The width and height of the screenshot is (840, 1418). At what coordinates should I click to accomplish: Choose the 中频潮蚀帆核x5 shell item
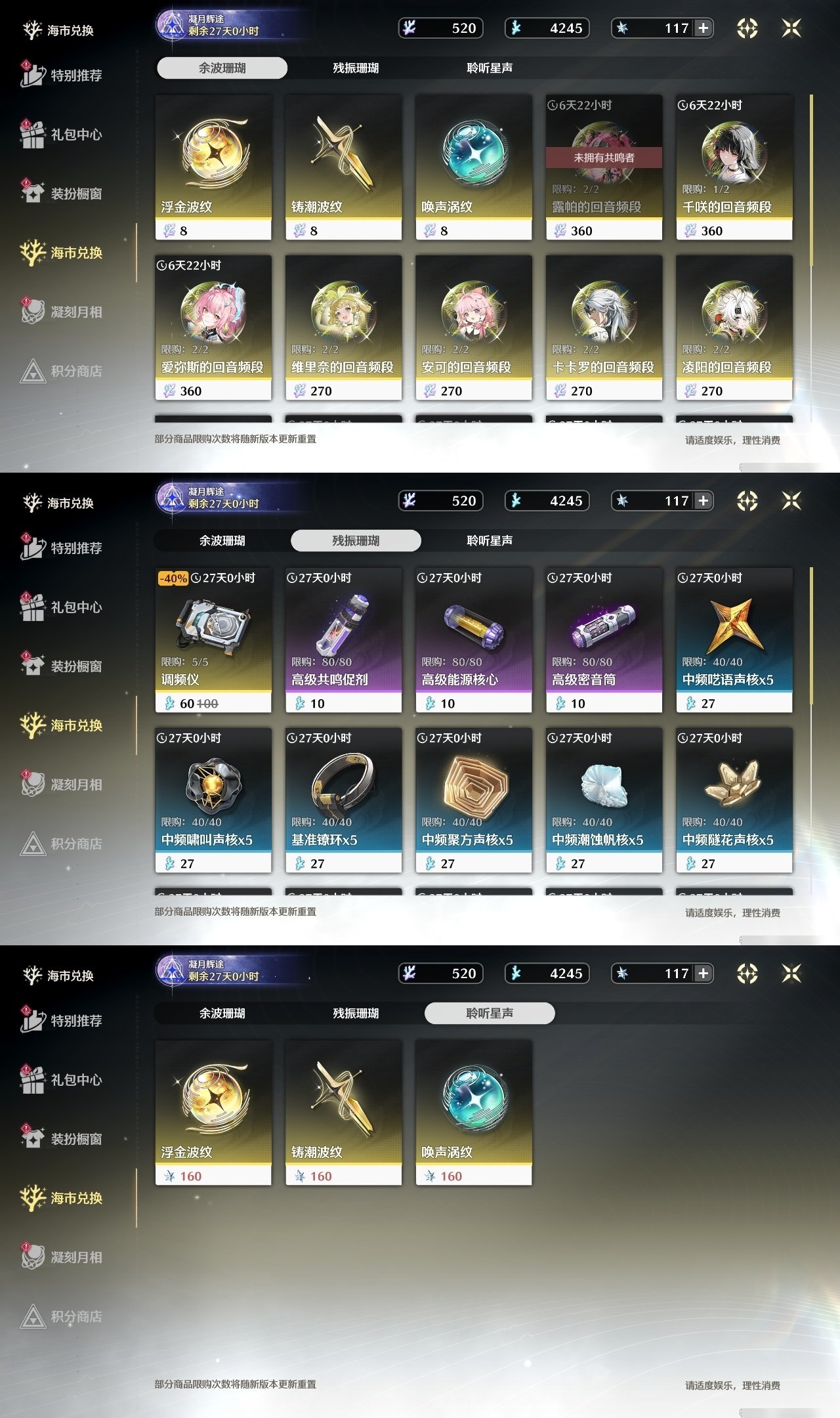[x=604, y=800]
